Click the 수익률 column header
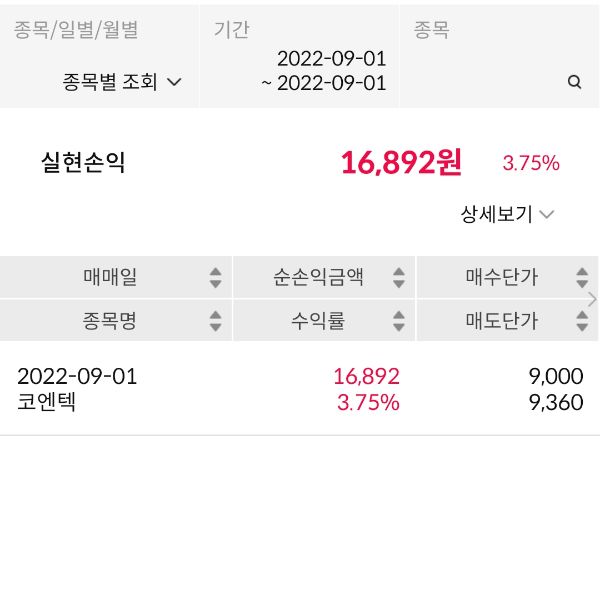 [x=318, y=321]
